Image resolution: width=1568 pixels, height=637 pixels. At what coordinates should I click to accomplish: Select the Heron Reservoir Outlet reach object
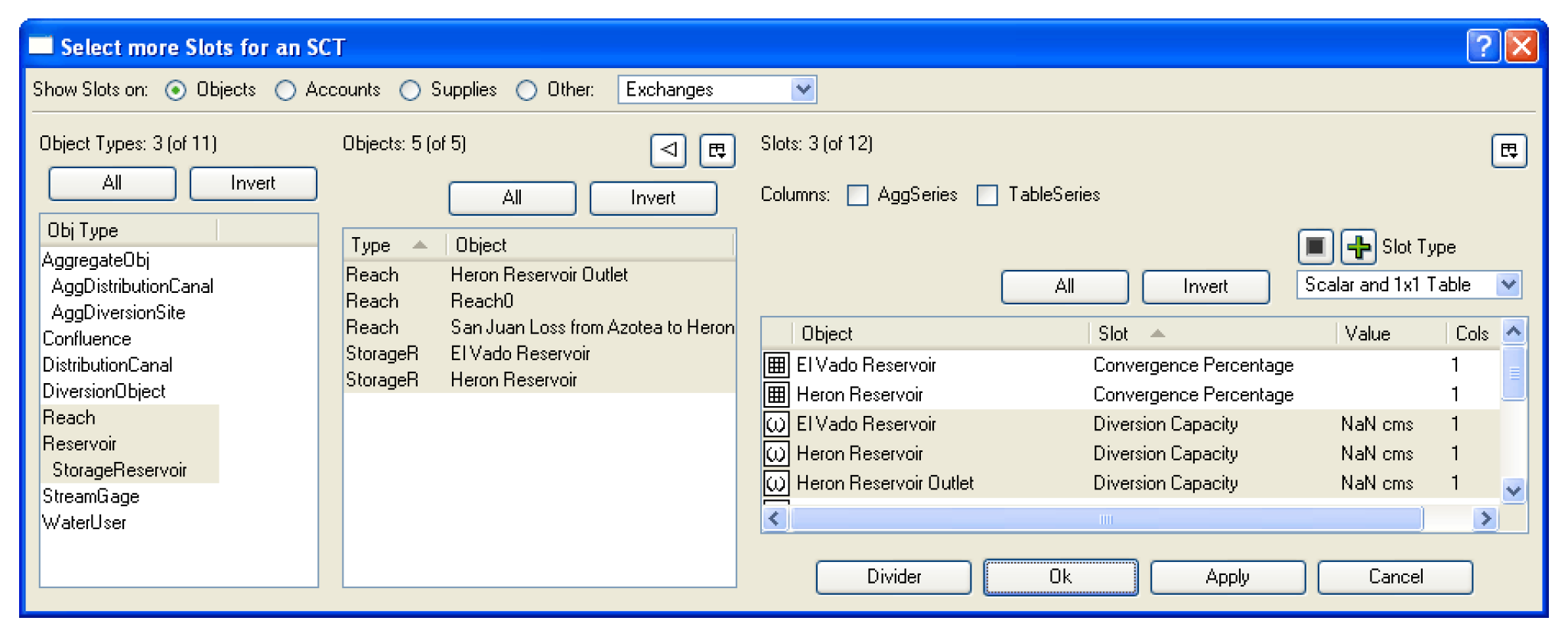point(539,275)
